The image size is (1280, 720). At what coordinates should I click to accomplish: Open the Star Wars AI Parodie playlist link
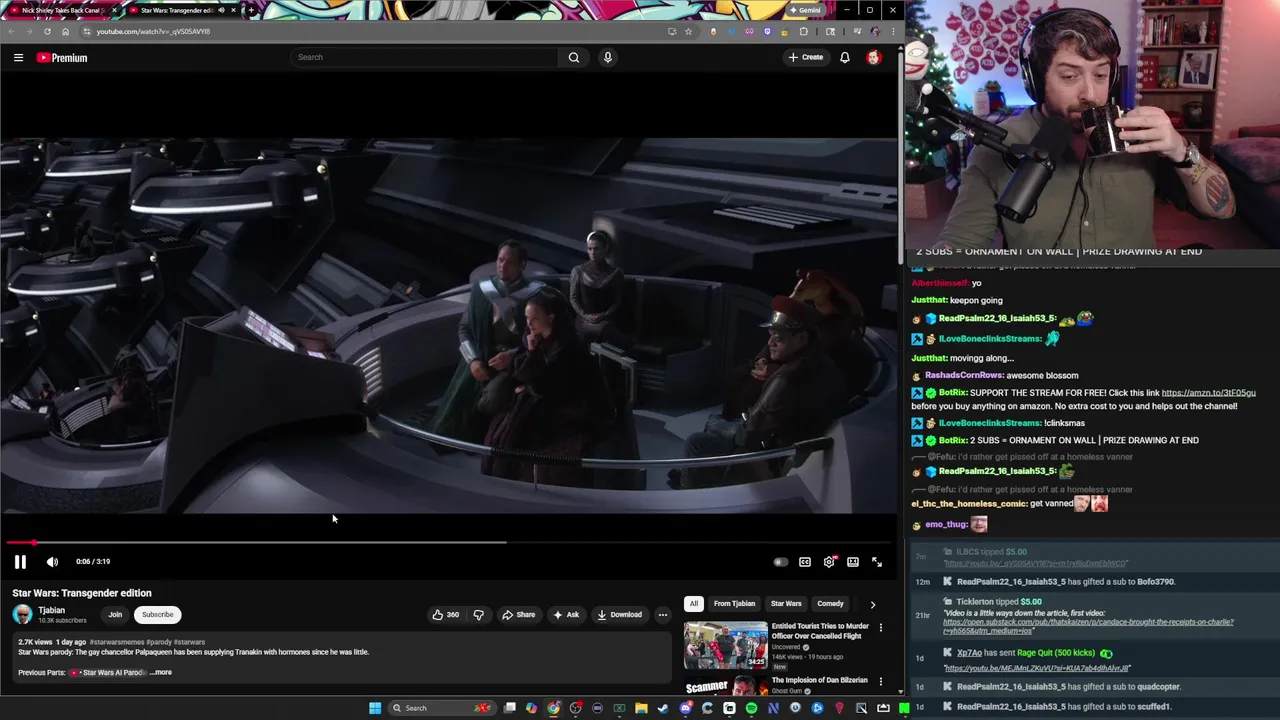(x=107, y=672)
